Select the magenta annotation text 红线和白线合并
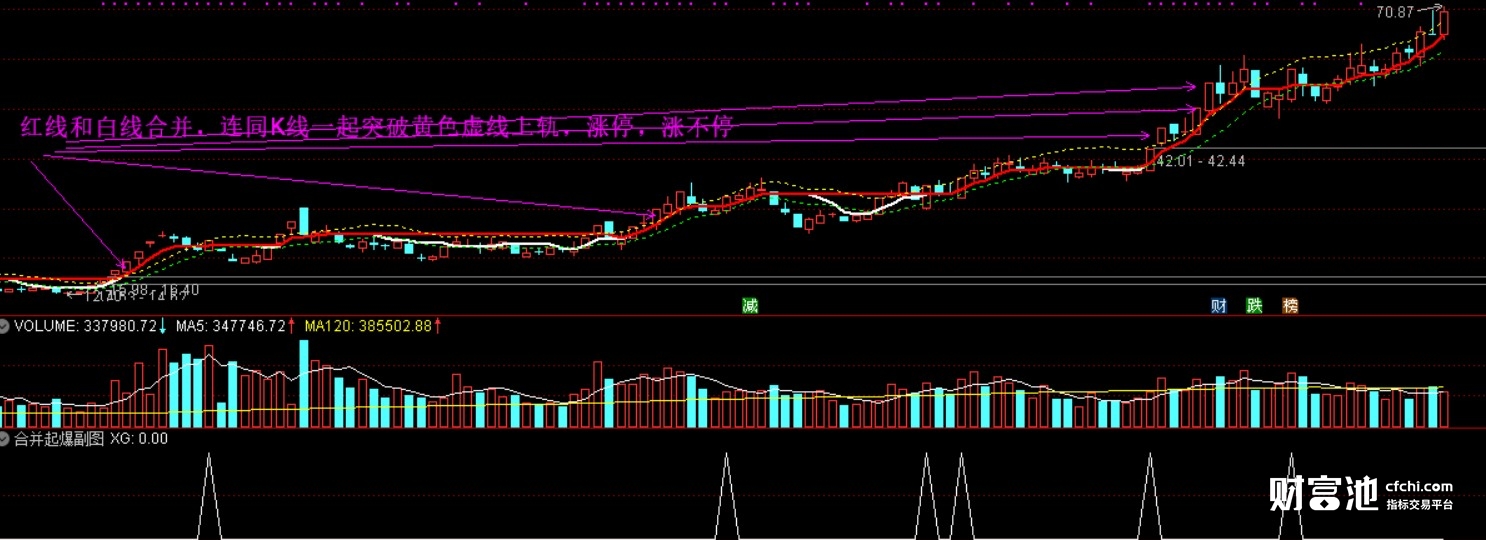The width and height of the screenshot is (1486, 540). (110, 127)
